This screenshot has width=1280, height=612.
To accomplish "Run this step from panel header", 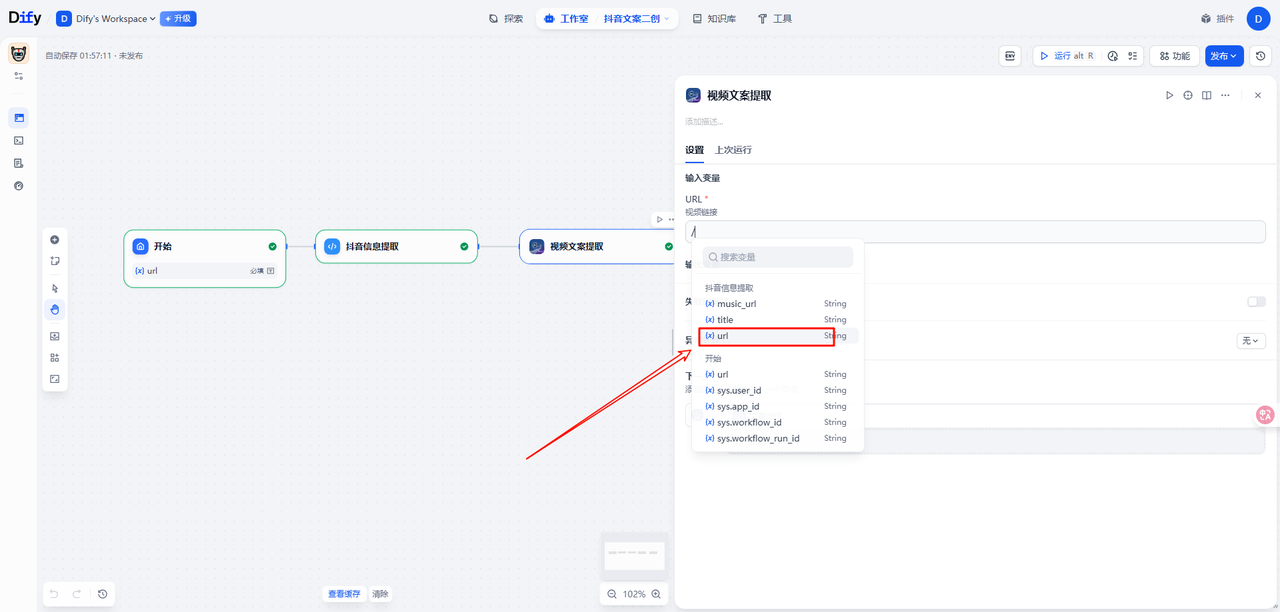I will 1169,96.
